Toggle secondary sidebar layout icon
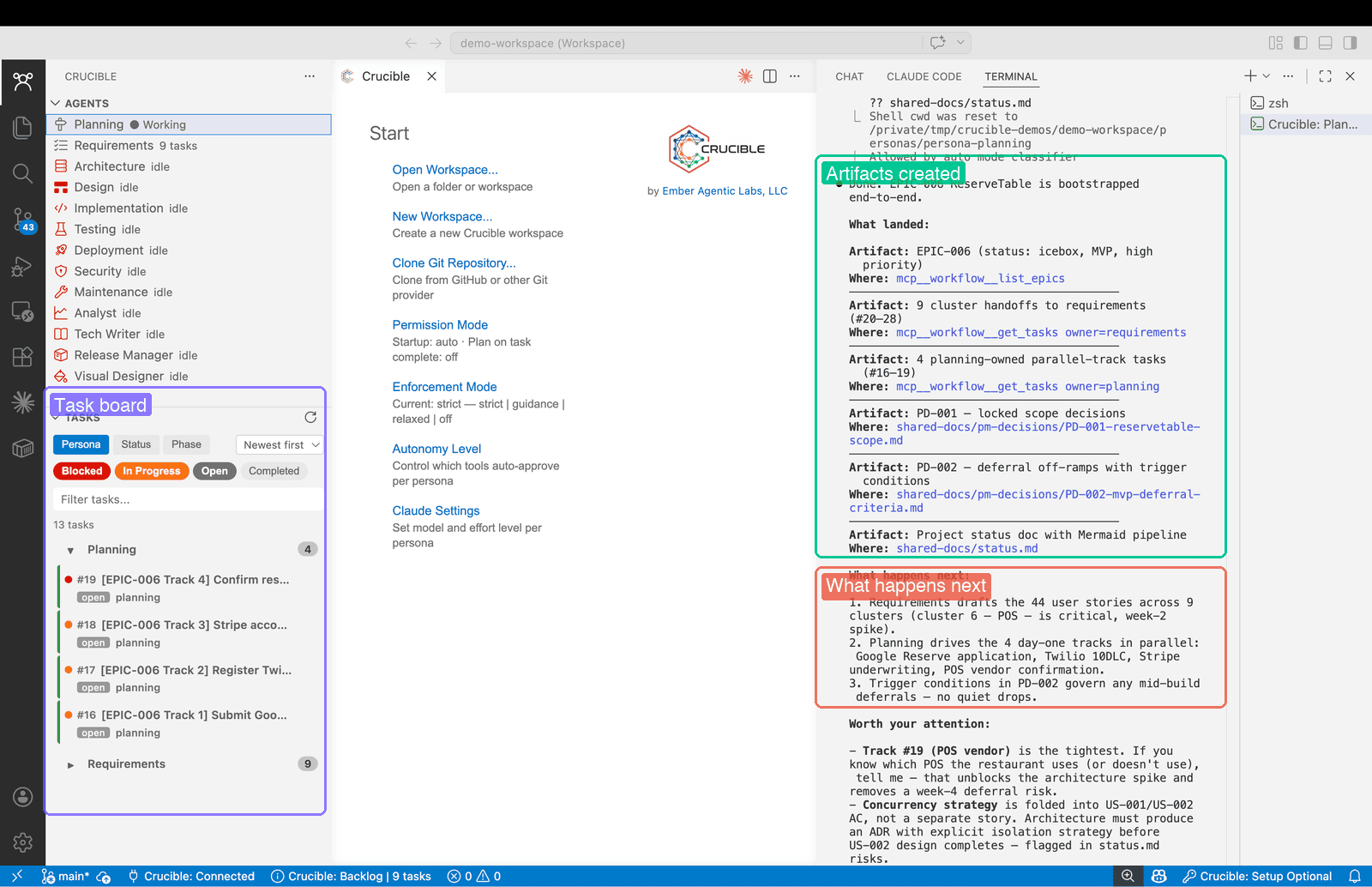The height and width of the screenshot is (887, 1372). tap(1350, 43)
